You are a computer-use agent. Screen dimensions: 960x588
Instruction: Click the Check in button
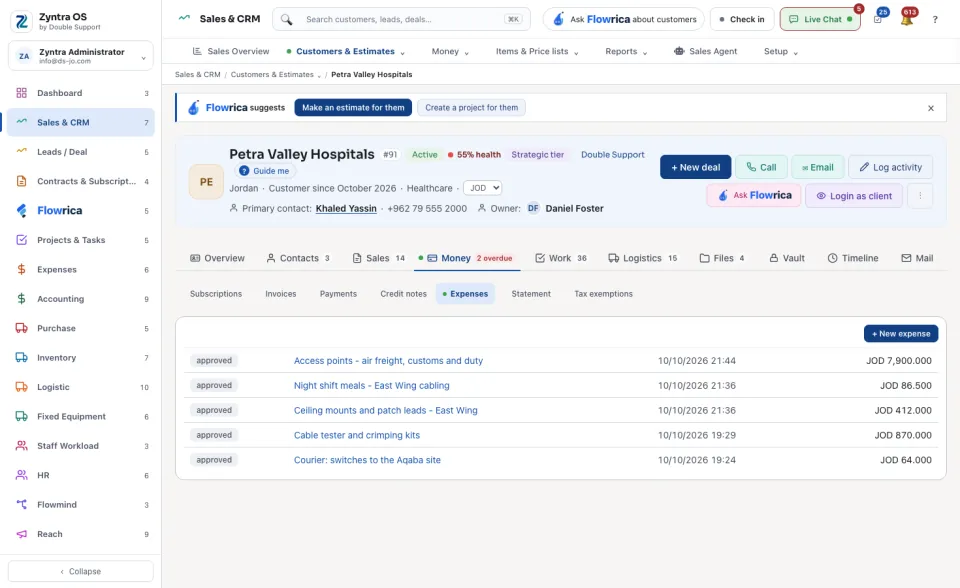pos(742,20)
